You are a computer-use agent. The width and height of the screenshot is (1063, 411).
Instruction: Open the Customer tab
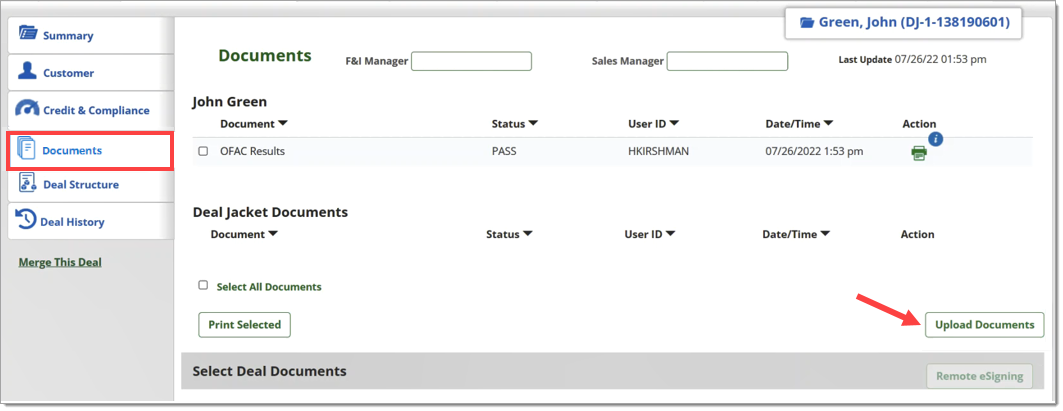[90, 73]
